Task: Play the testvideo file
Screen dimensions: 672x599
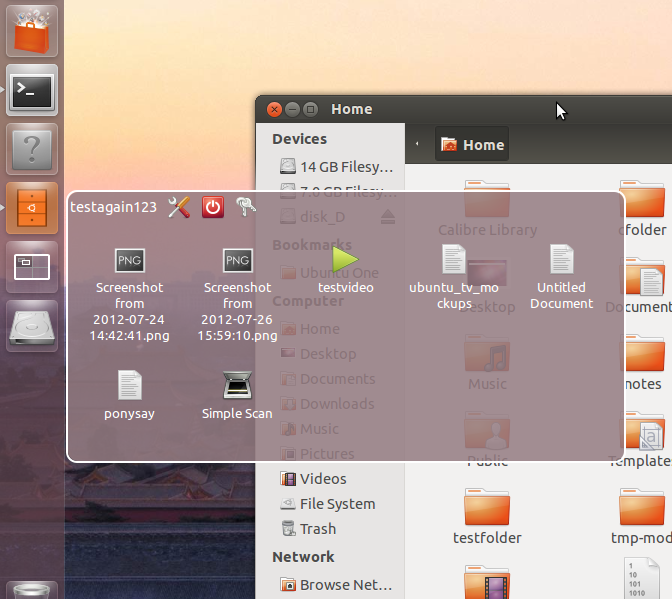Action: pyautogui.click(x=345, y=270)
